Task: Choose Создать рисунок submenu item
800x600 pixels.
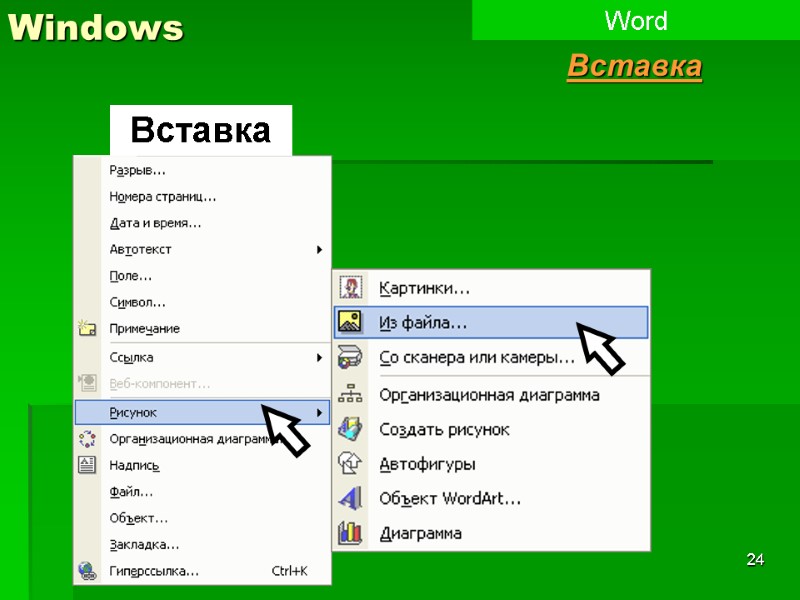Action: point(491,430)
